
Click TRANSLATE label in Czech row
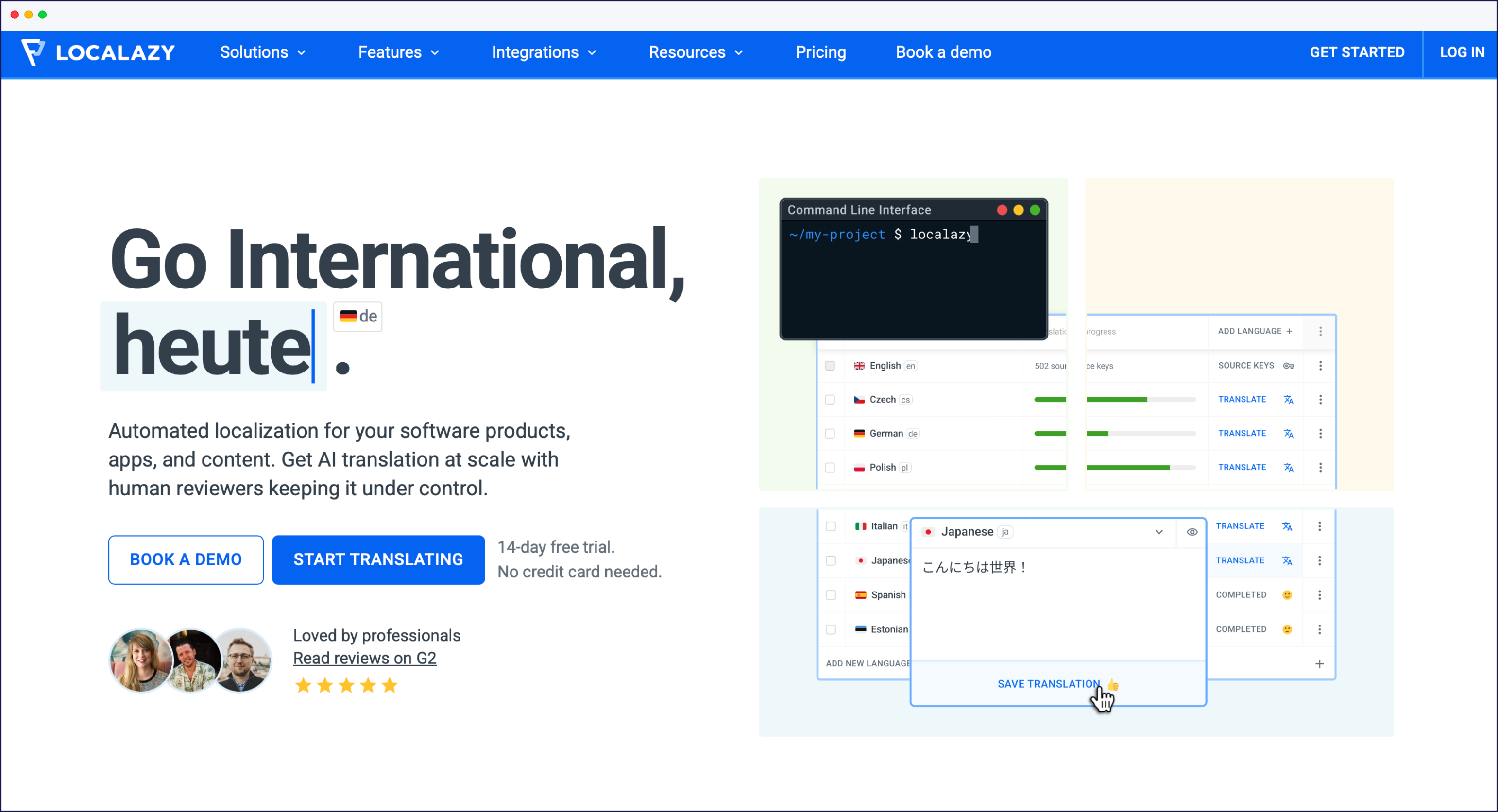point(1242,400)
